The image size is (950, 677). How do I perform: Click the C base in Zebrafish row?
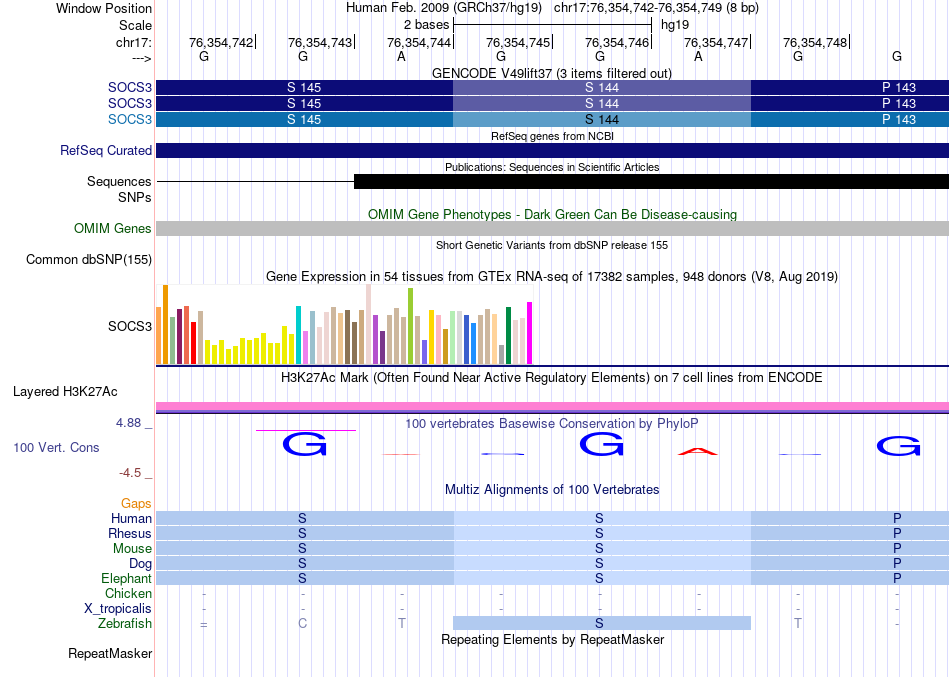pos(302,623)
